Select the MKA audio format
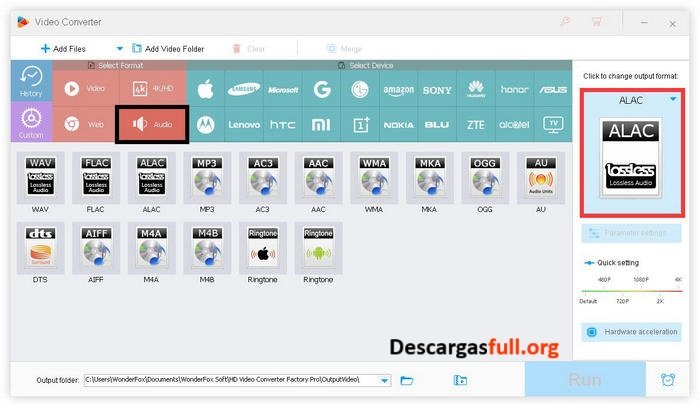The image size is (700, 407). click(429, 178)
